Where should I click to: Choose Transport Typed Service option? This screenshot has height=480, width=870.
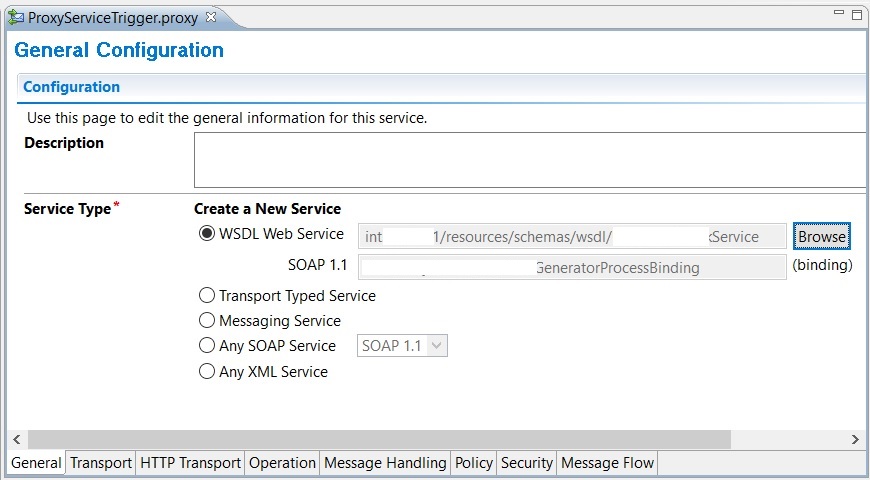coord(206,295)
